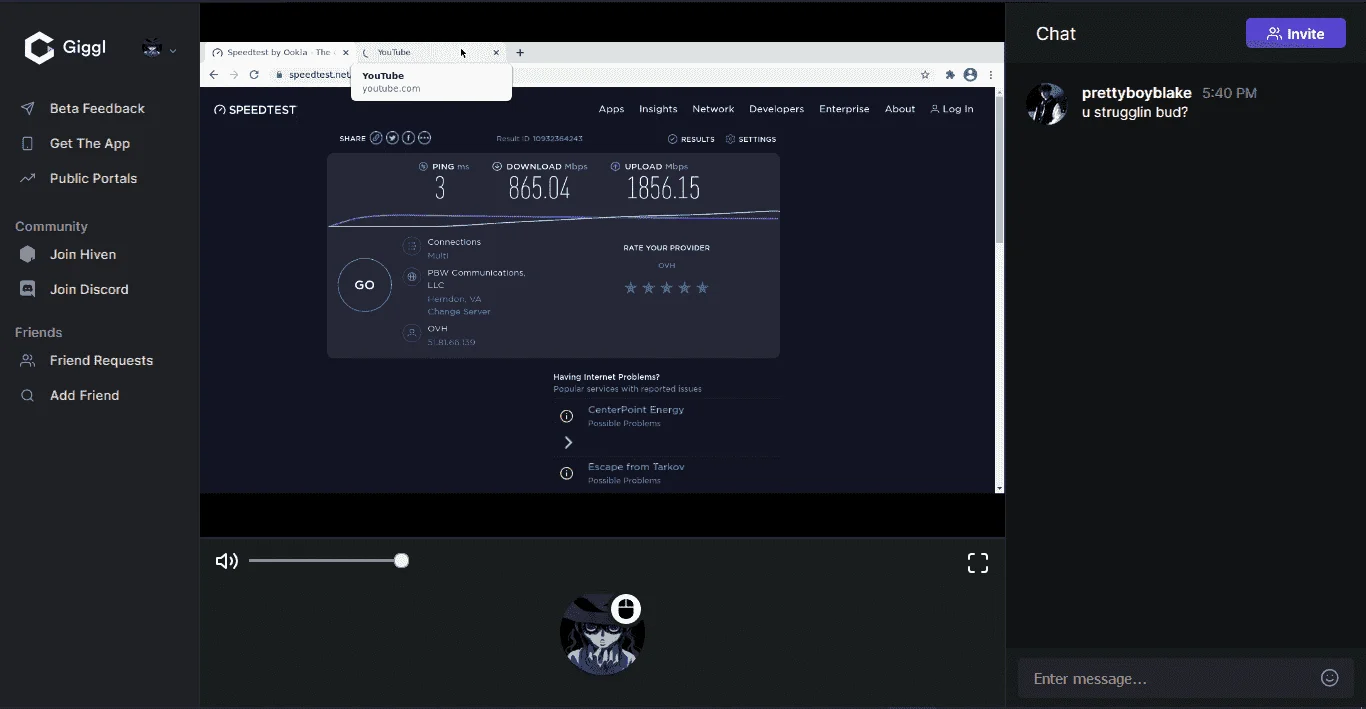Click the mouse control badge on avatar
This screenshot has height=709, width=1366.
tap(626, 608)
